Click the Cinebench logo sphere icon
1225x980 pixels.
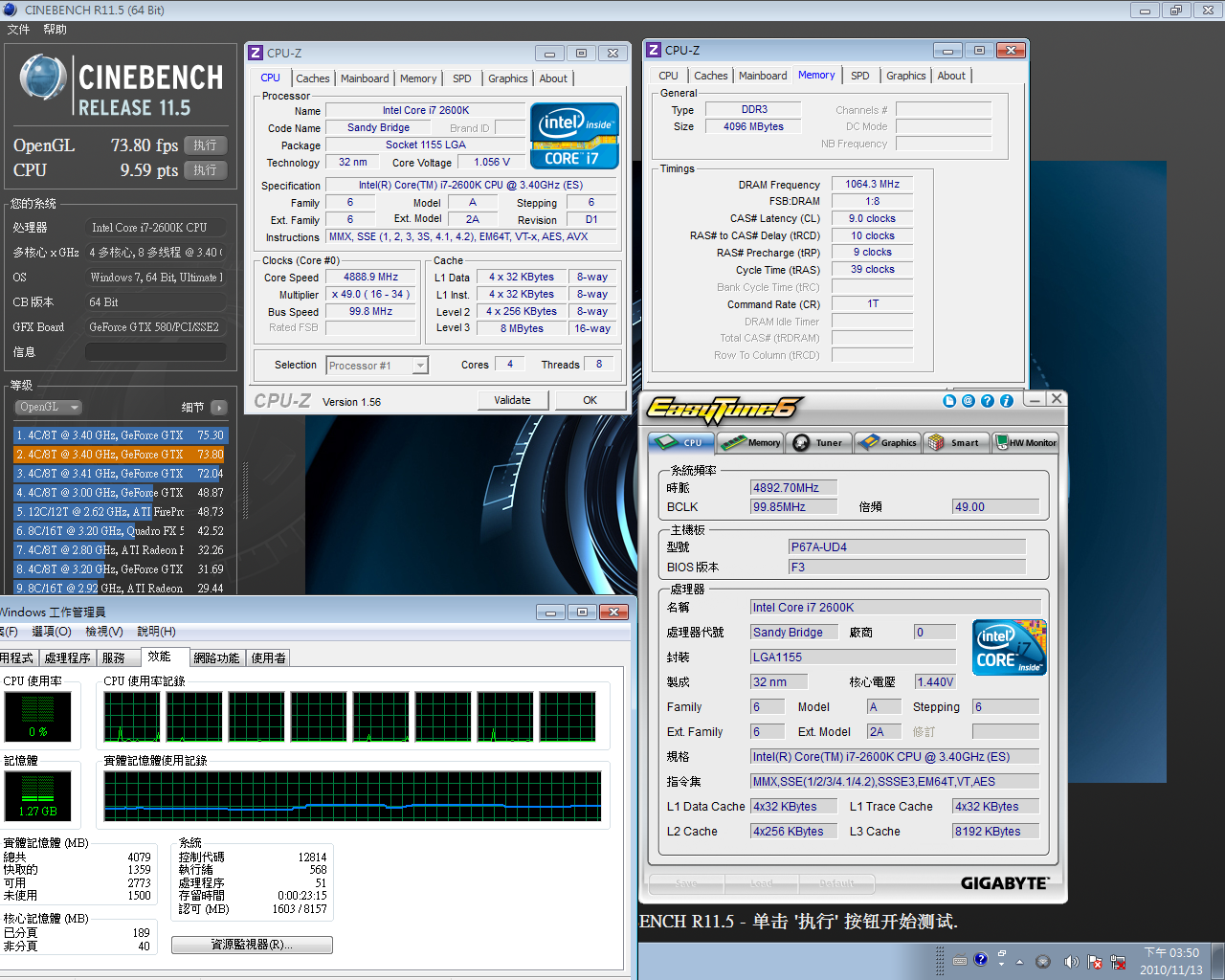tap(43, 78)
